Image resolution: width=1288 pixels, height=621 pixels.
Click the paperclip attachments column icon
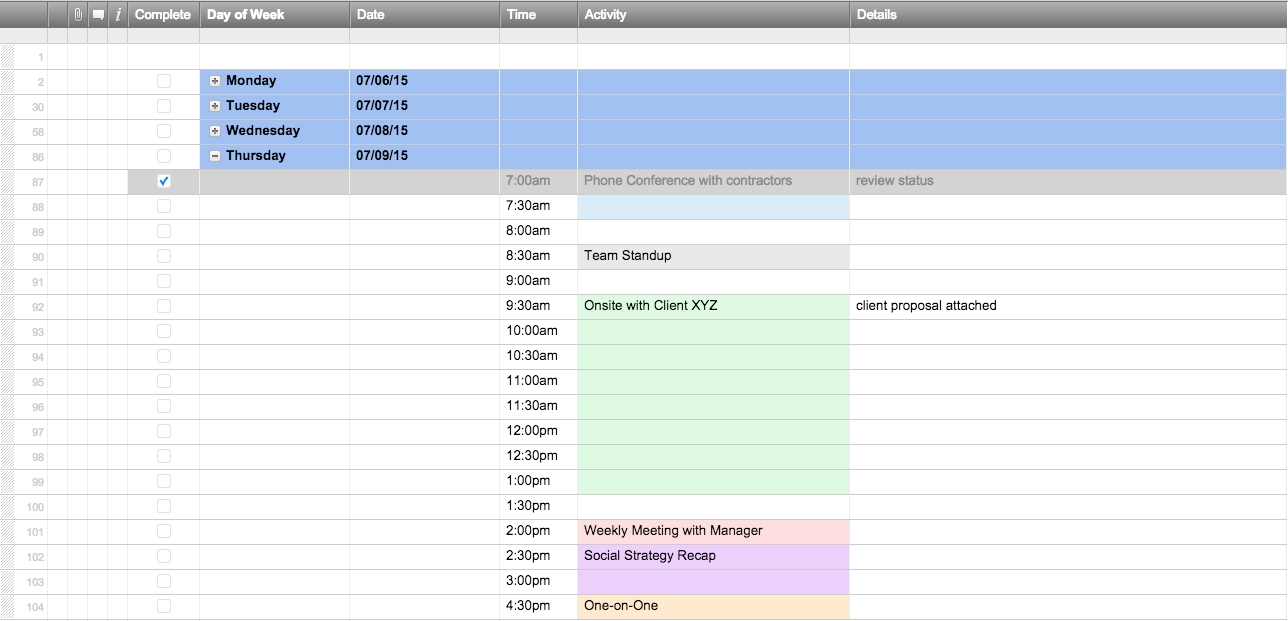[77, 14]
